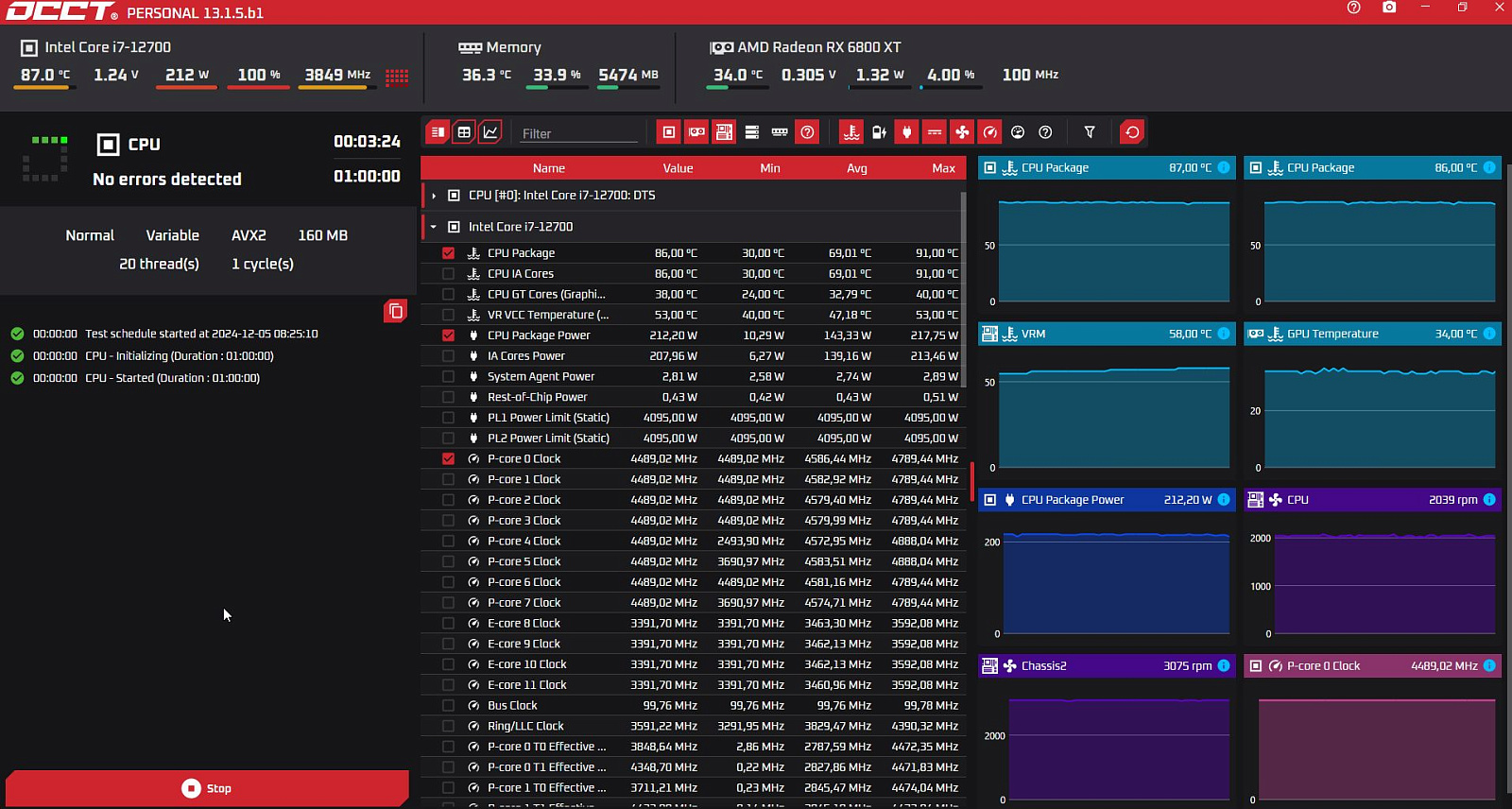Toggle the clock speed gauge filter
The image size is (1512, 809).
989,132
